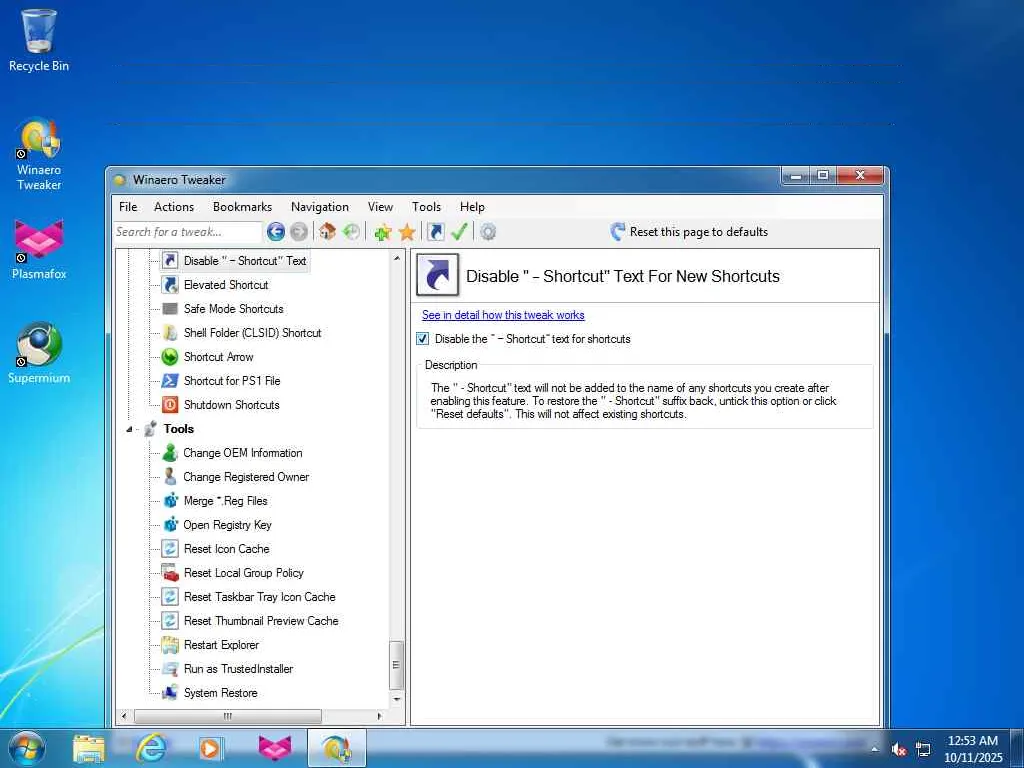Open the Tools menu
Viewport: 1024px width, 768px height.
coord(426,207)
